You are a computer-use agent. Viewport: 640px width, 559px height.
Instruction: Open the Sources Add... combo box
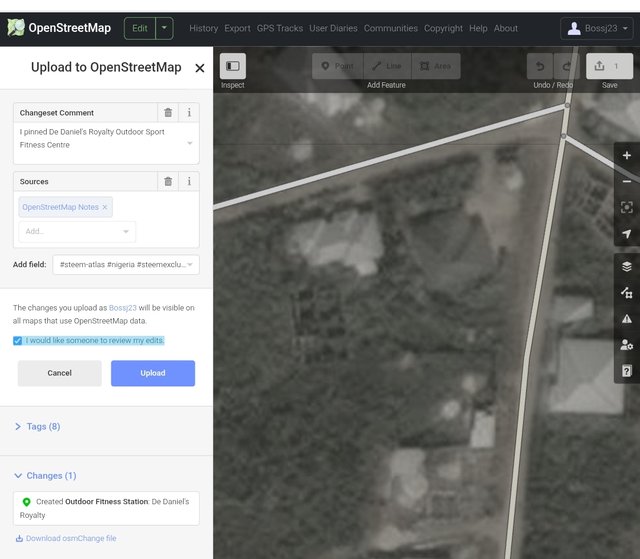pos(77,231)
